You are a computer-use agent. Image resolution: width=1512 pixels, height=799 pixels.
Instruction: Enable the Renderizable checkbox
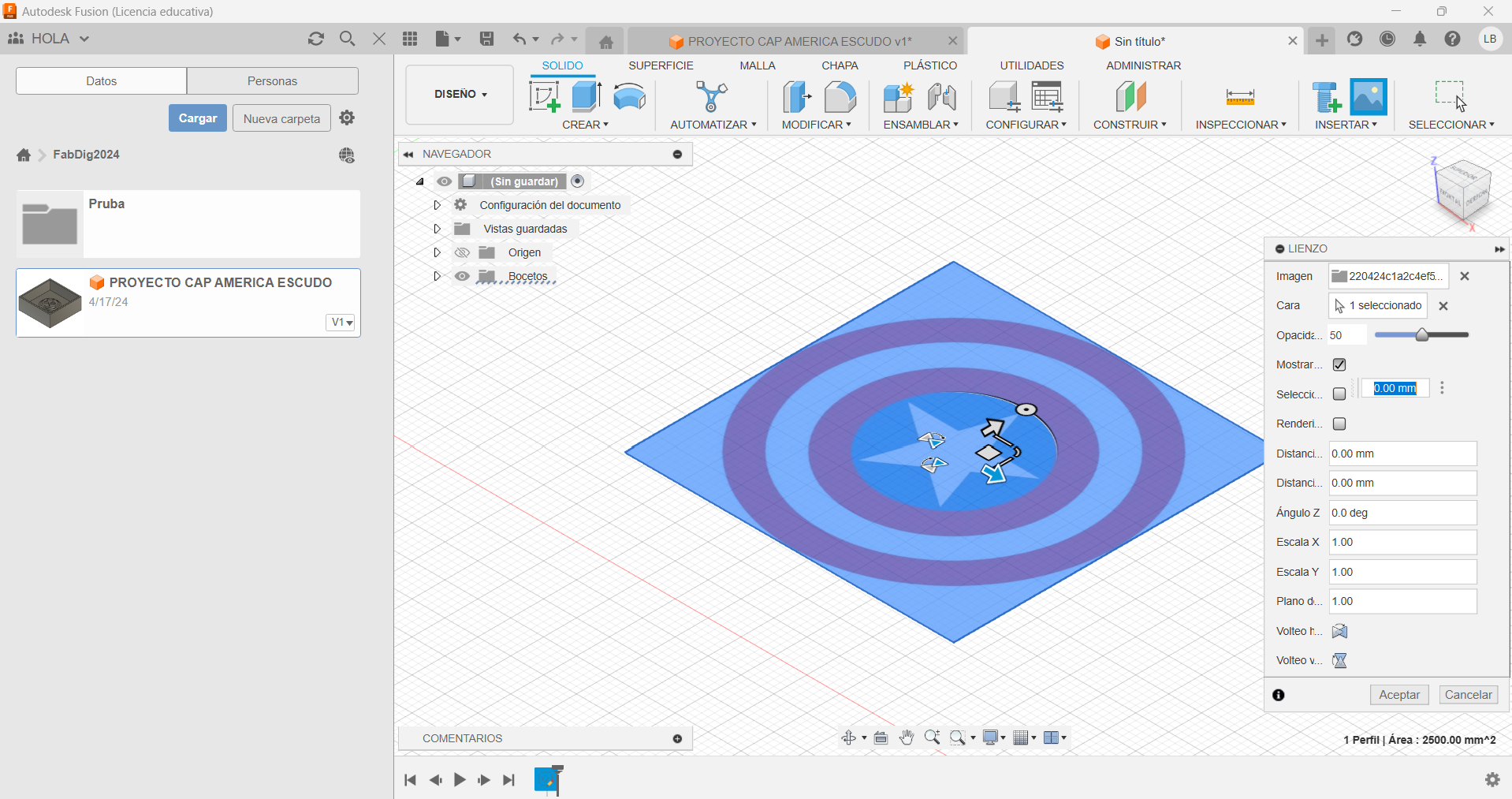pos(1339,424)
